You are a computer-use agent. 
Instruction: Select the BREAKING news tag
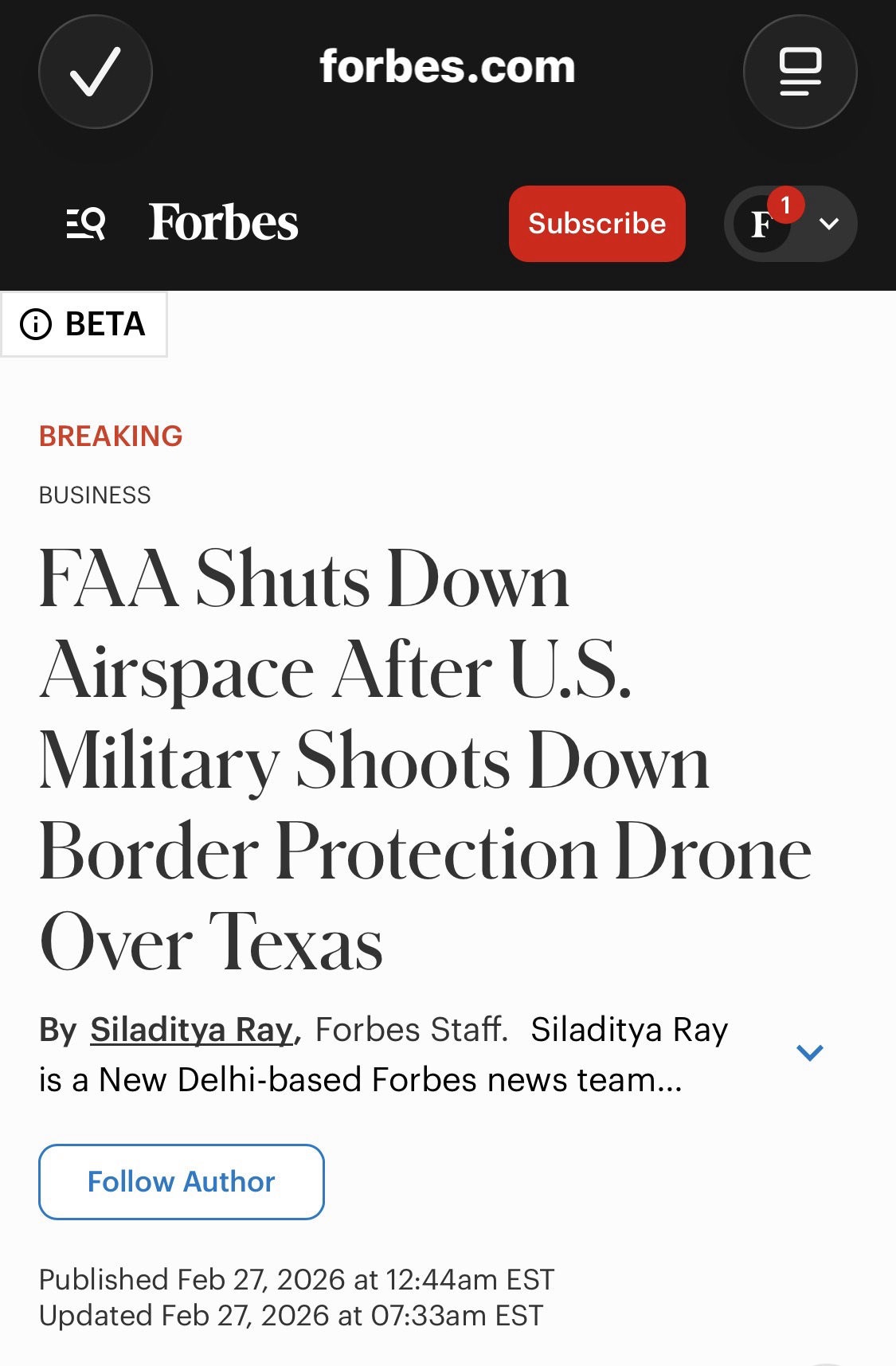(x=111, y=436)
